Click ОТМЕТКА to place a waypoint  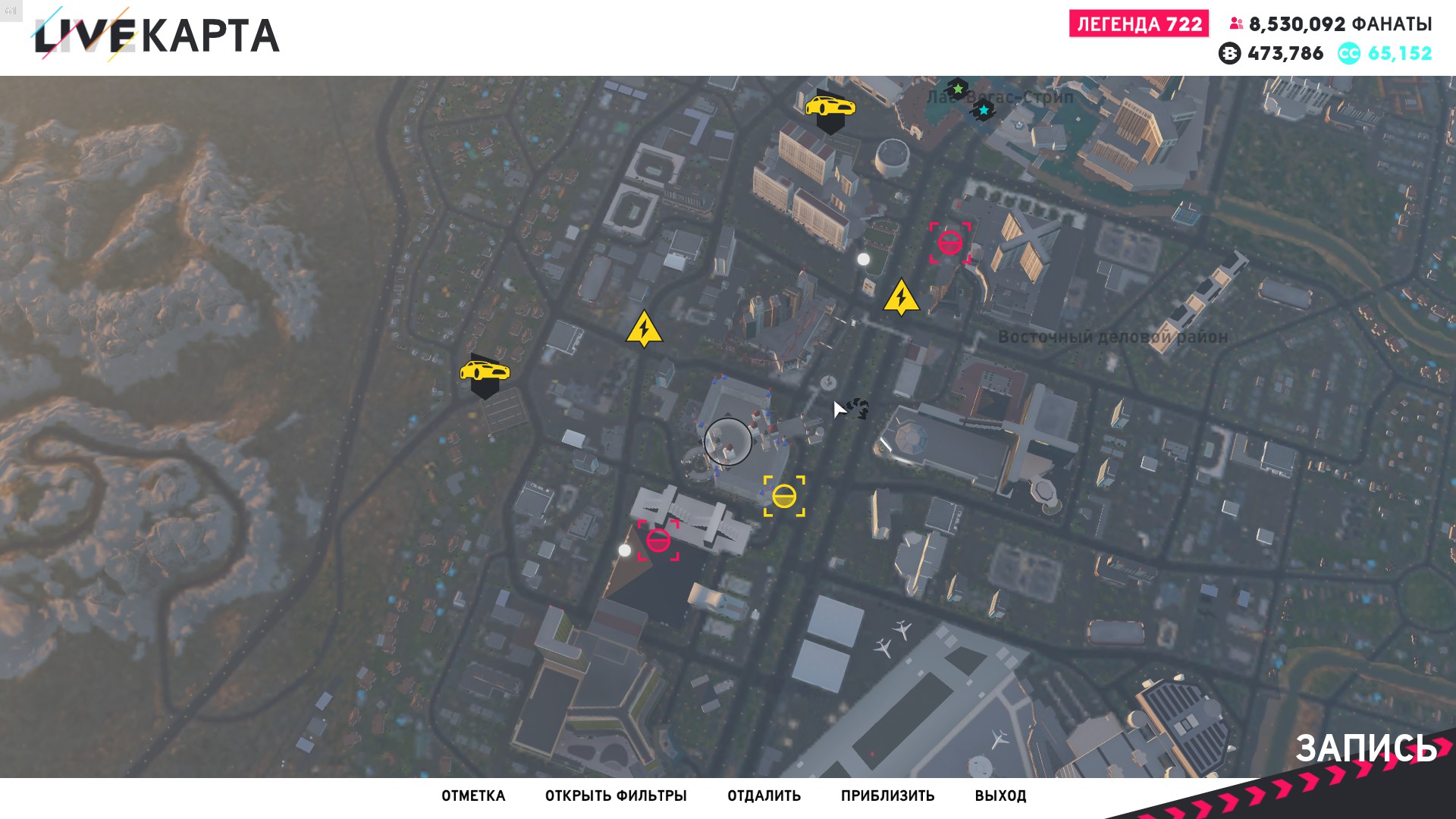point(473,796)
